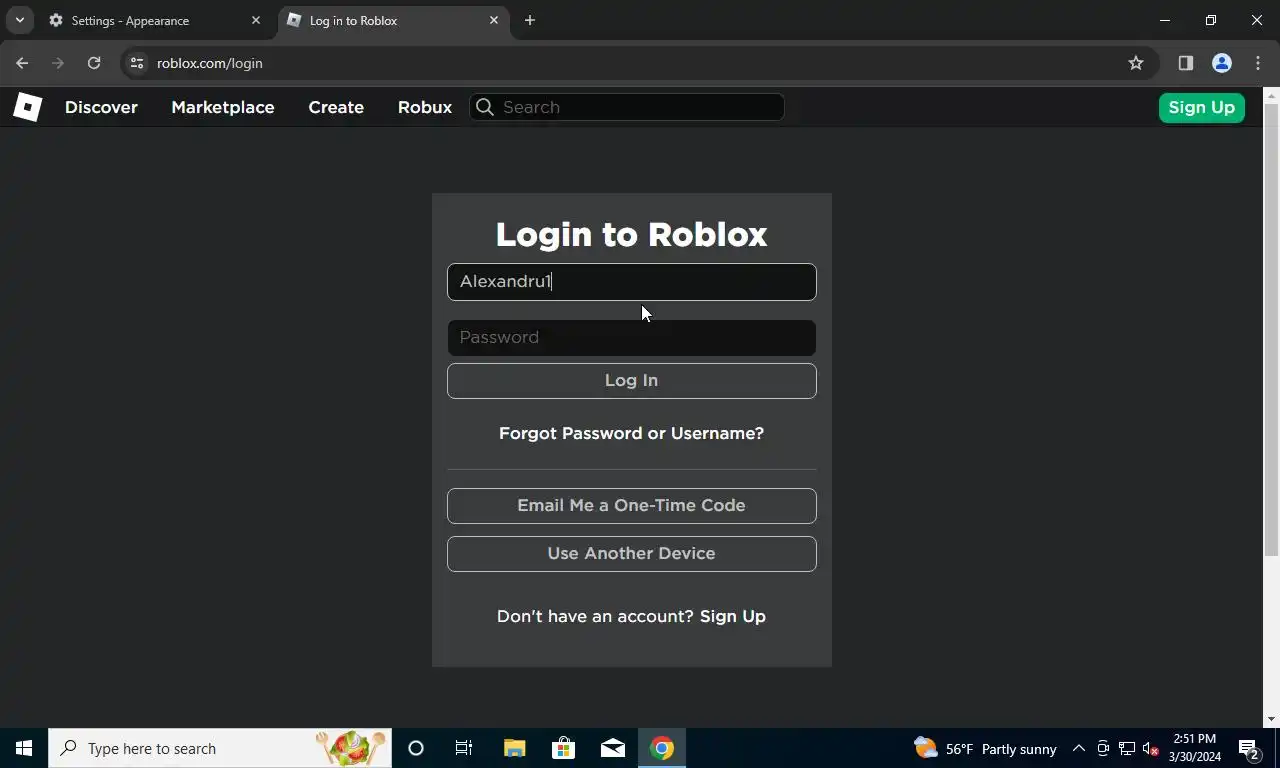Open the Chrome profile avatar
This screenshot has height=768, width=1280.
tap(1222, 63)
